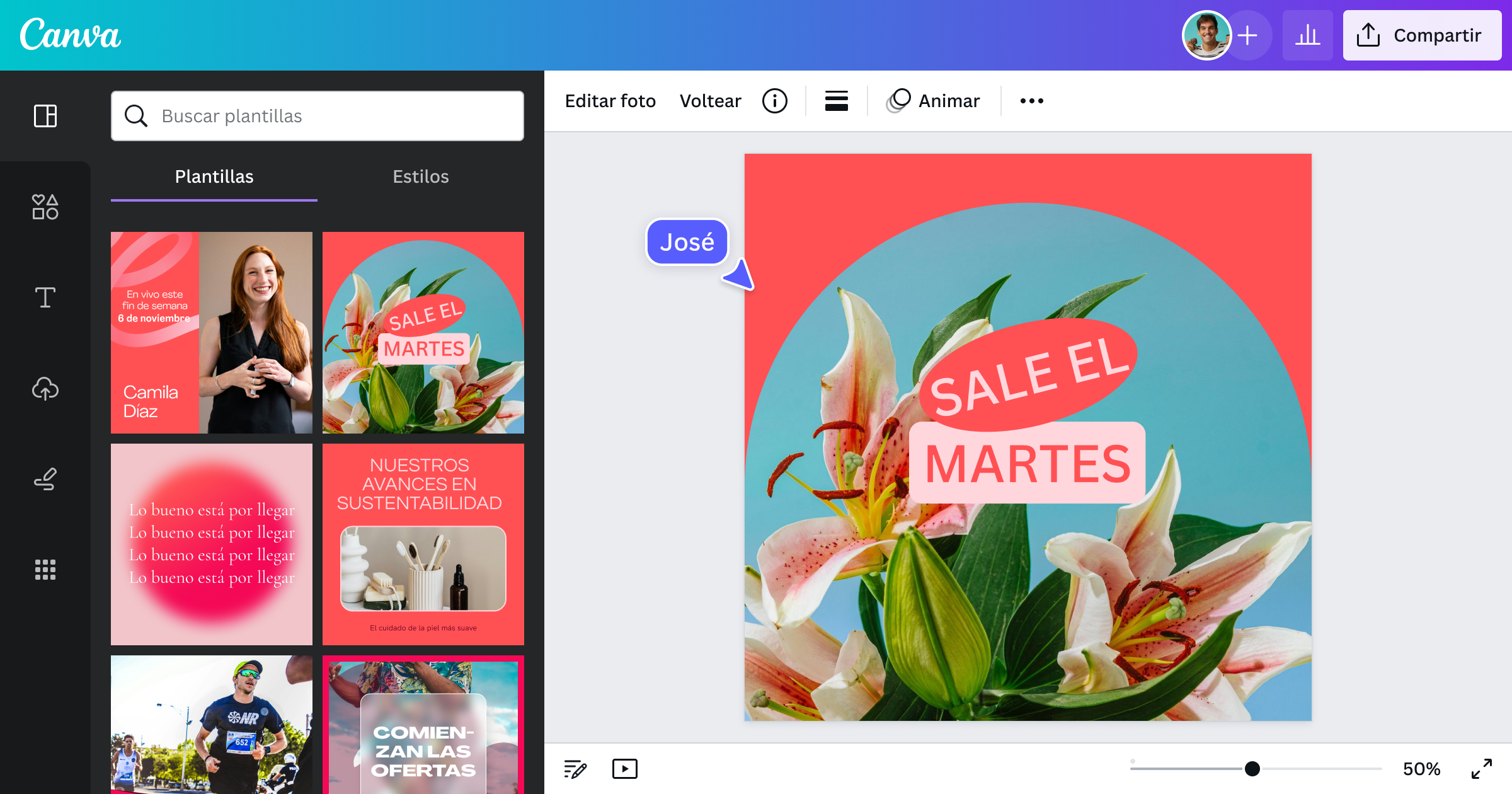The height and width of the screenshot is (794, 1512).
Task: View photo info with the circled-i icon
Action: coord(775,101)
